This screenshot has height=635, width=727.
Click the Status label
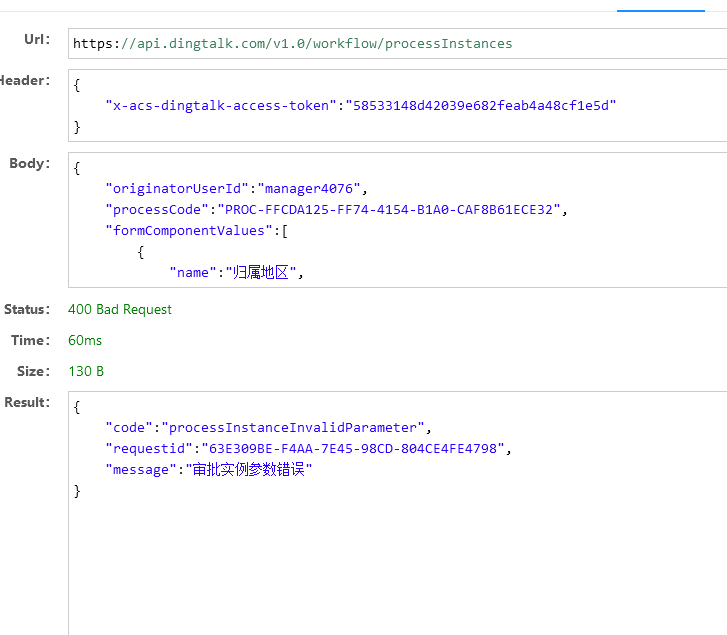pos(27,309)
